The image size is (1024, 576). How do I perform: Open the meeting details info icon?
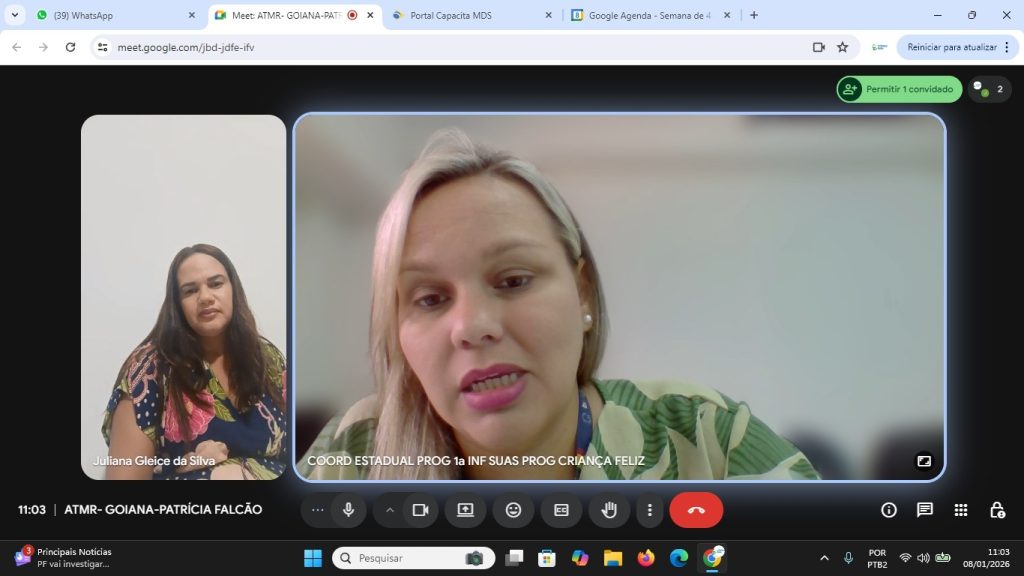(x=888, y=510)
